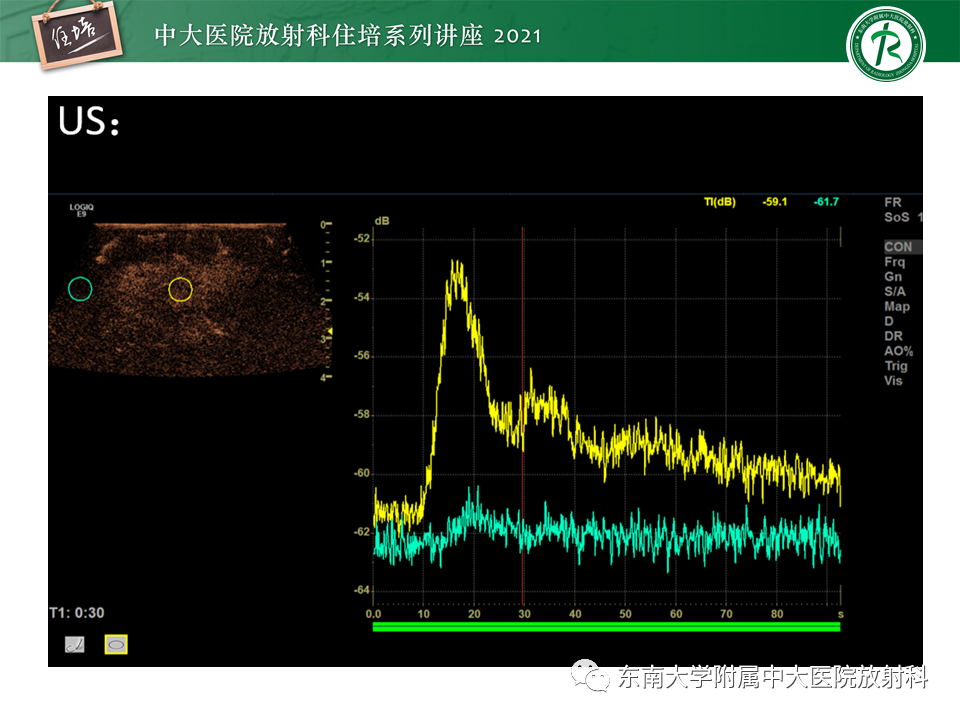Image resolution: width=960 pixels, height=720 pixels.
Task: Click the -52 y-axis label
Action: tap(362, 239)
